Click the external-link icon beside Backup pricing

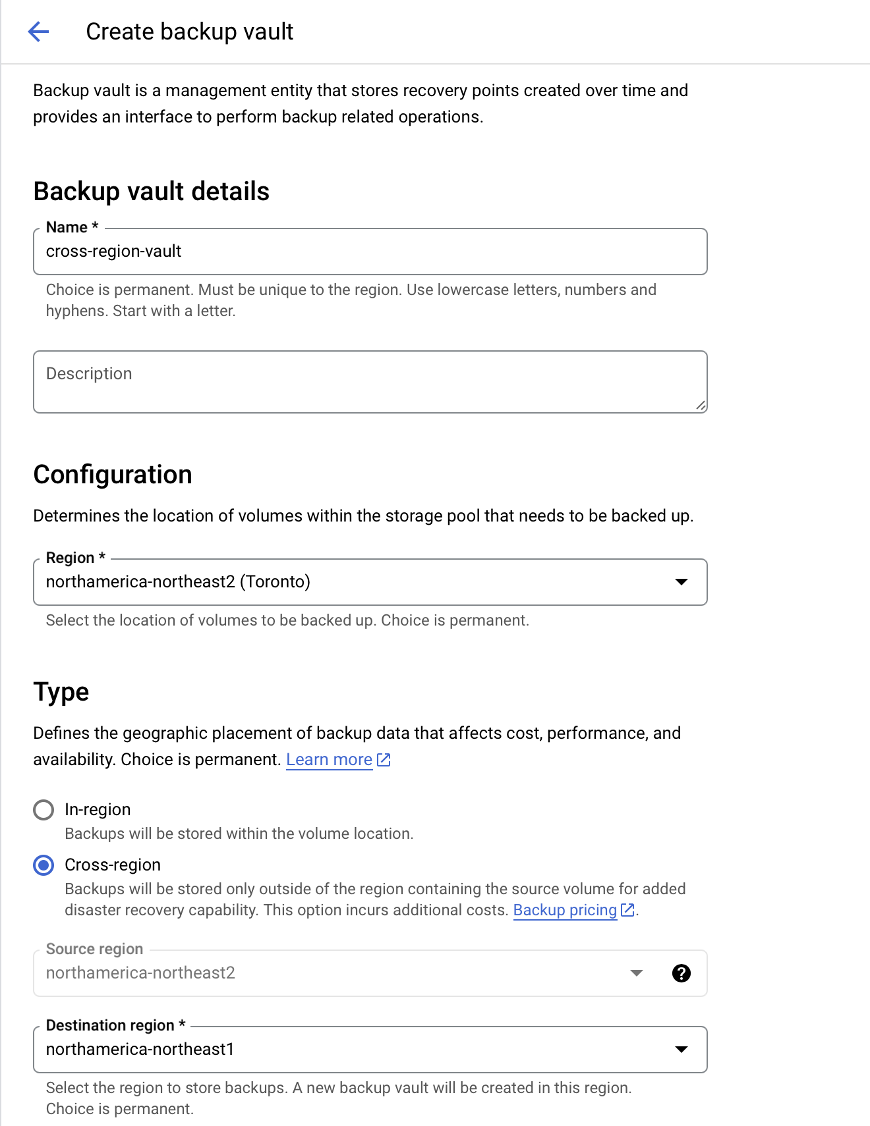click(x=627, y=910)
